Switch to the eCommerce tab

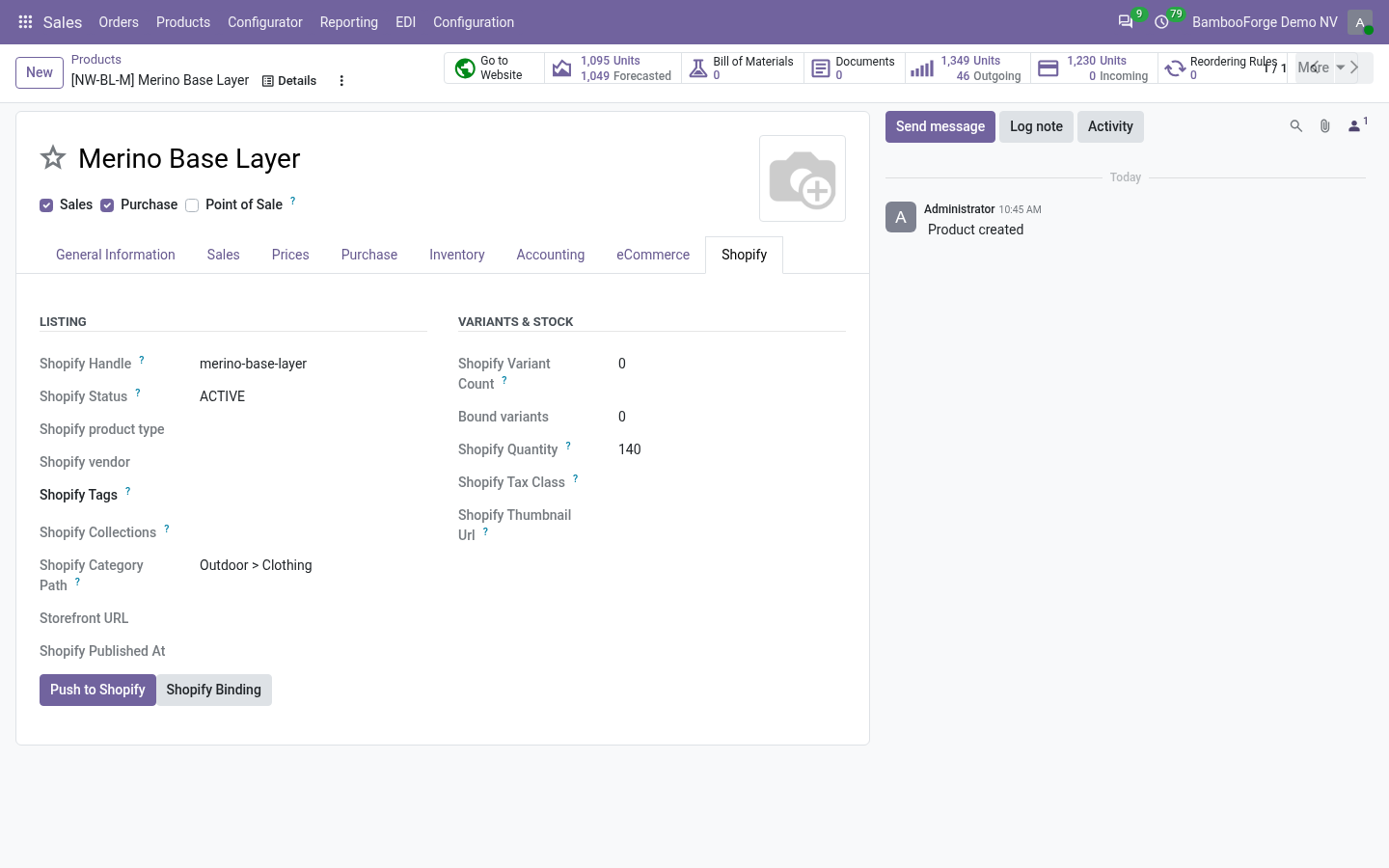pos(653,255)
